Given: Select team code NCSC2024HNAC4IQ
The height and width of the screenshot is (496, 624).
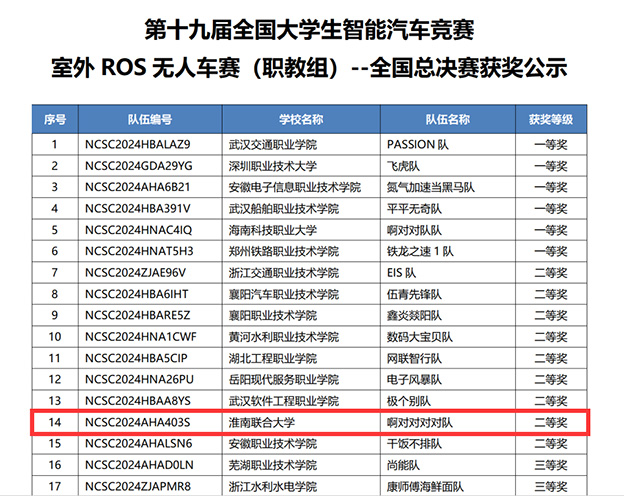Looking at the screenshot, I should [138, 230].
